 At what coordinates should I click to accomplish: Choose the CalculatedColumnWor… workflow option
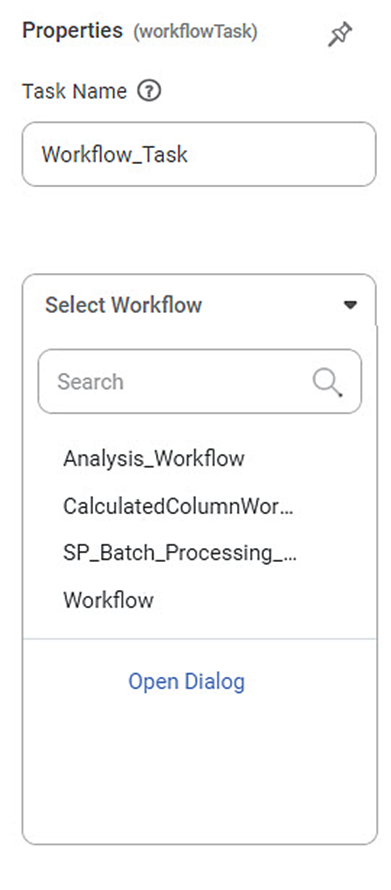pos(178,506)
